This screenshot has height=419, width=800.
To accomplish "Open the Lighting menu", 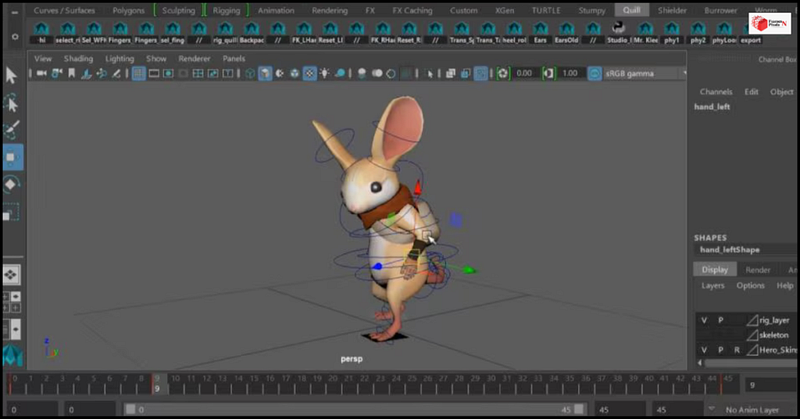I will pos(119,59).
